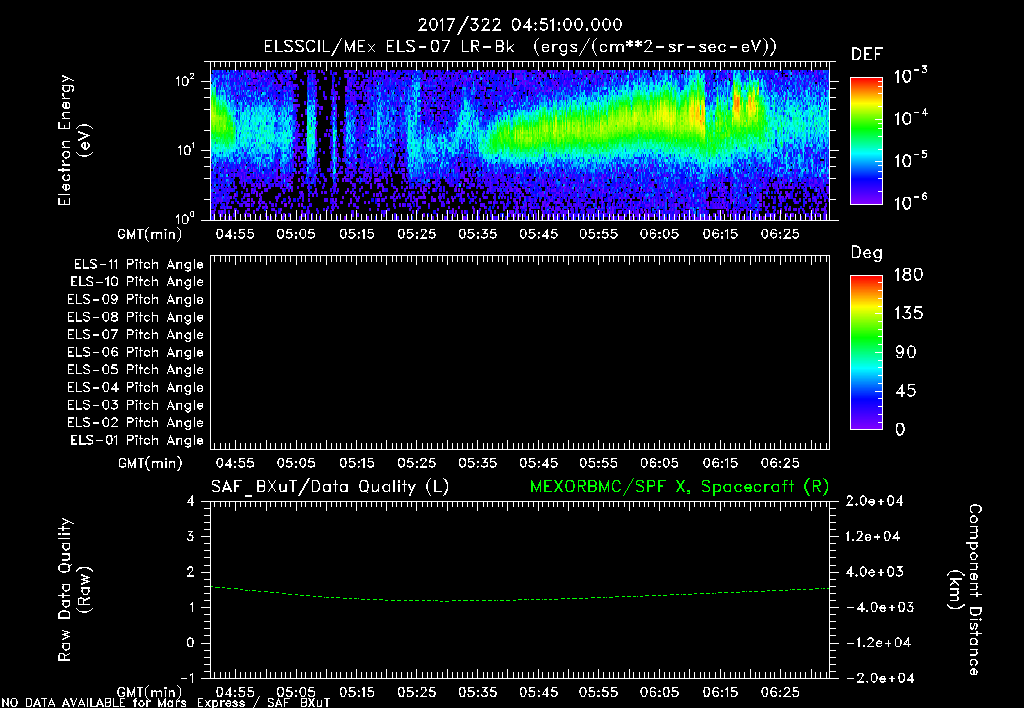Click the 4 value on data quality axis

coord(191,501)
